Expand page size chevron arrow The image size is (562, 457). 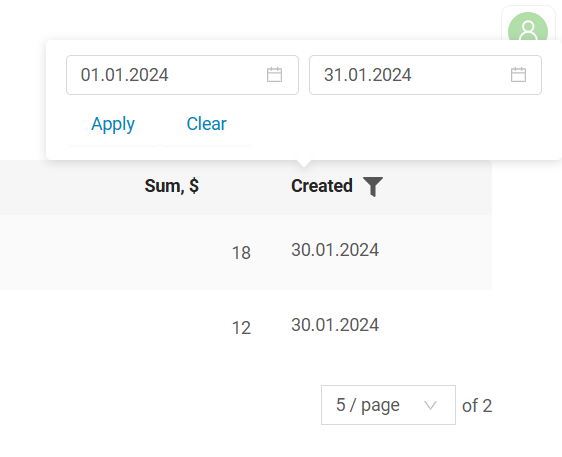430,405
